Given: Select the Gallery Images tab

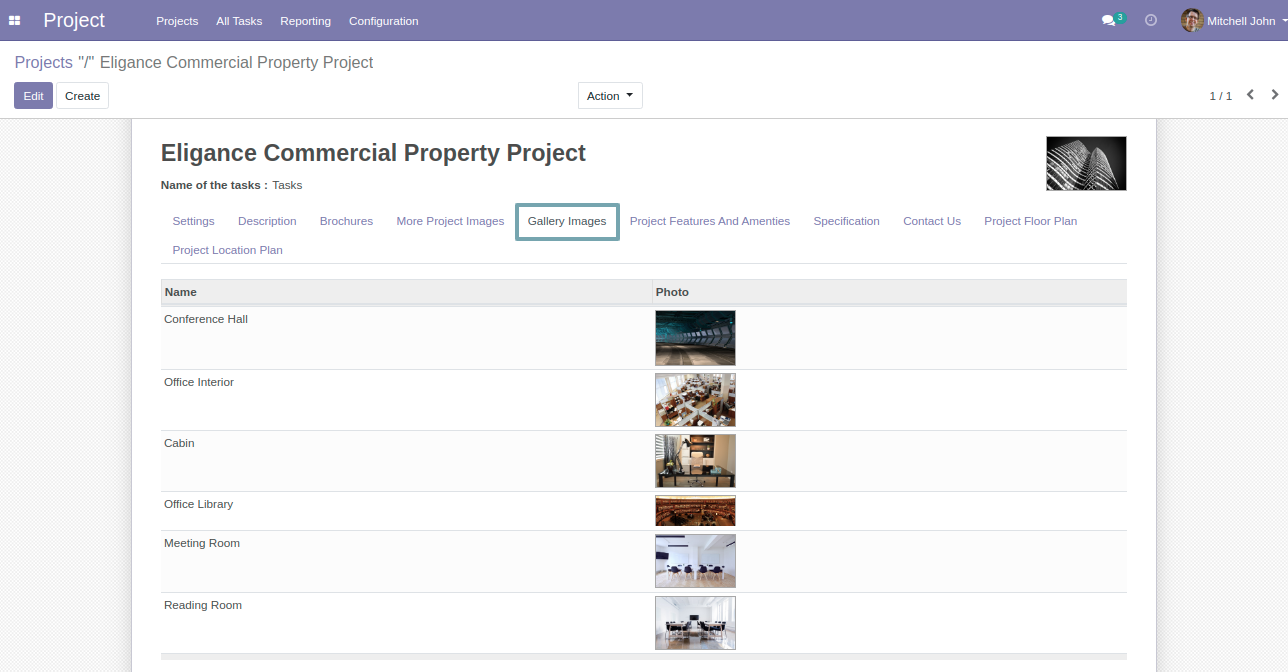Looking at the screenshot, I should click(x=567, y=221).
